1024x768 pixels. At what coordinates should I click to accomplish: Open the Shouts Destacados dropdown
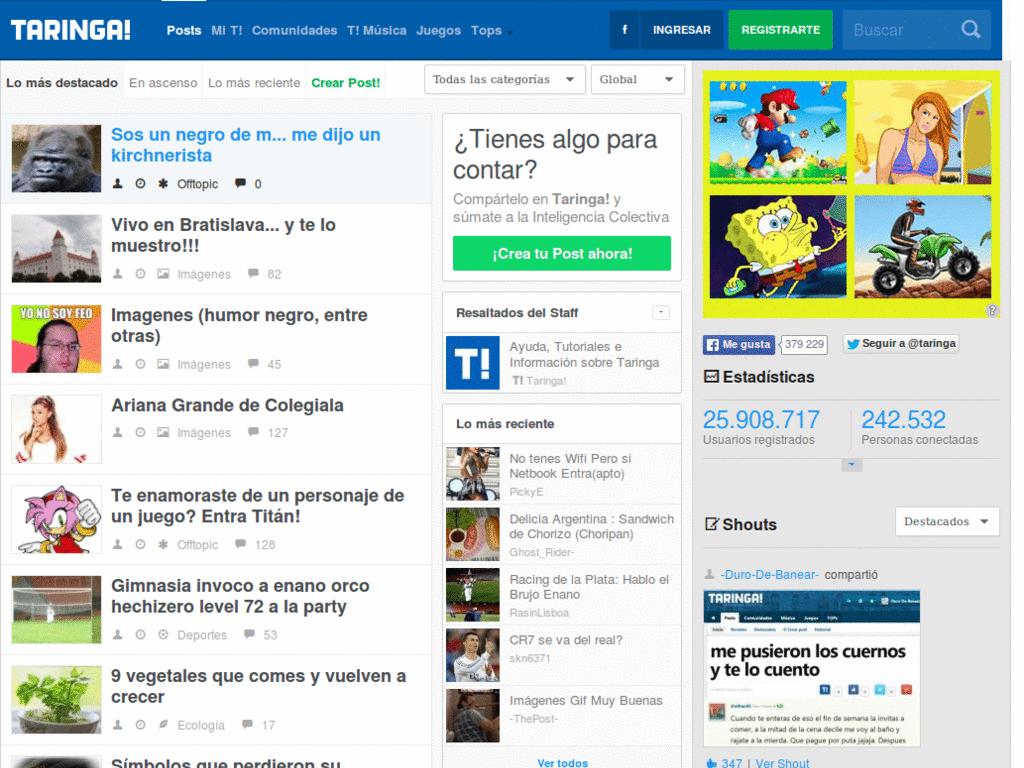(x=947, y=522)
